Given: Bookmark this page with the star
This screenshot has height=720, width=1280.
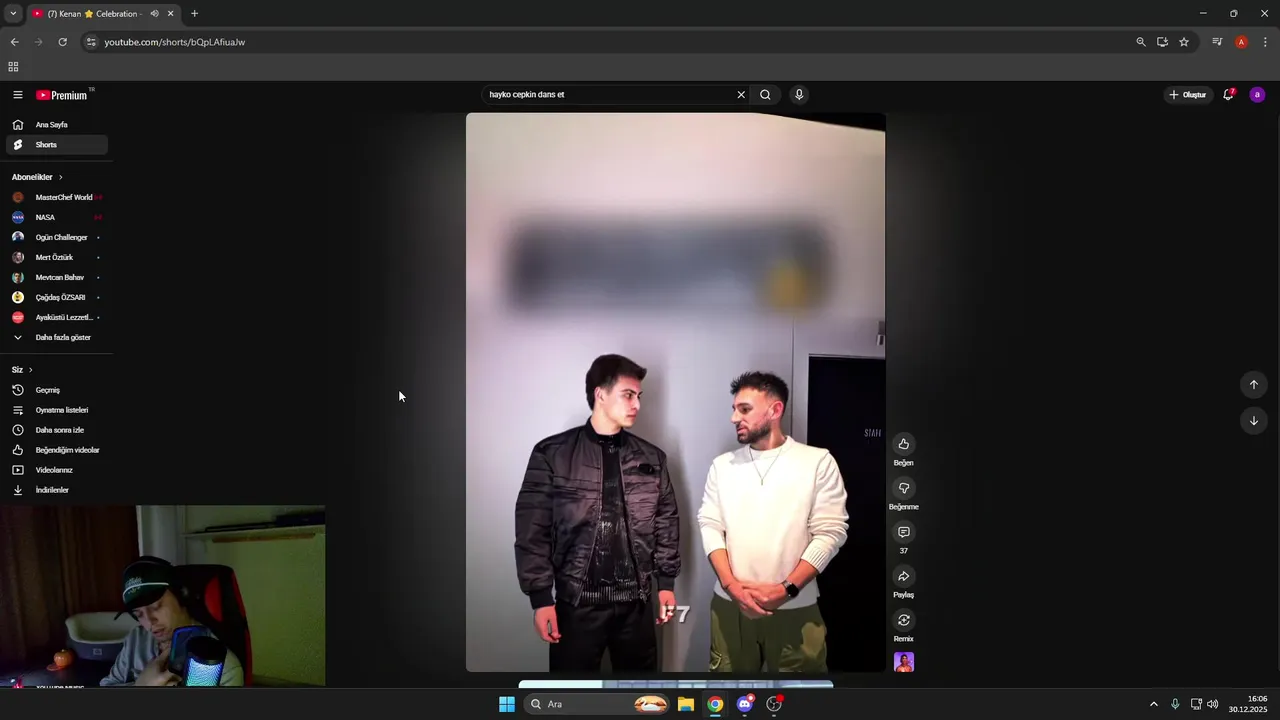Looking at the screenshot, I should tap(1184, 42).
